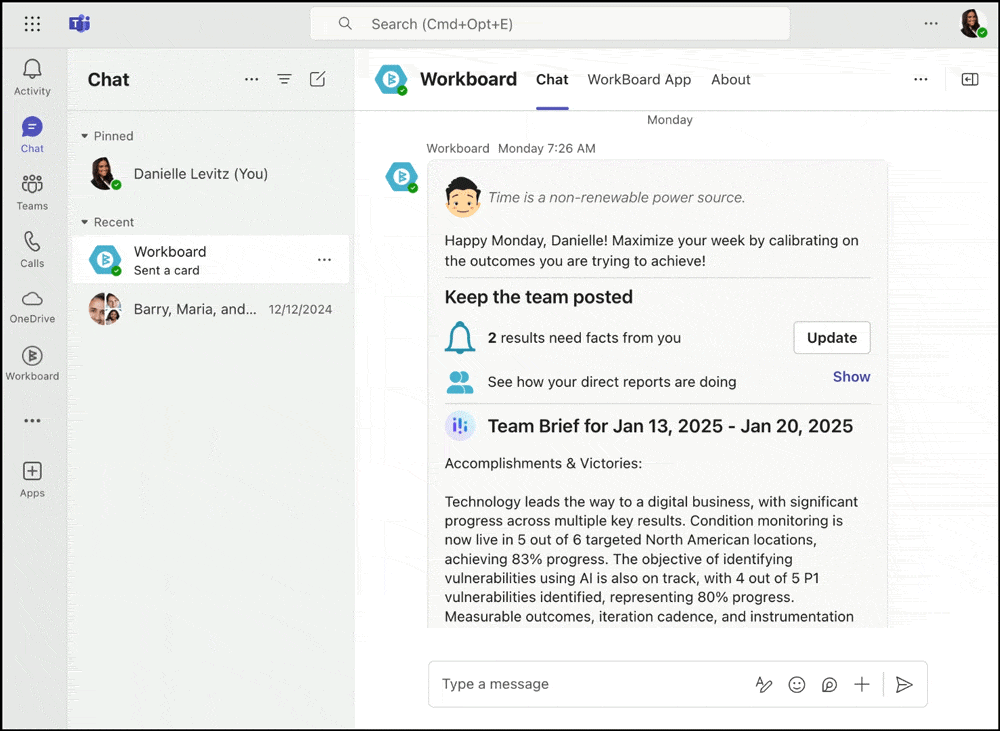Click the Microsoft Teams logo
Image resolution: width=1000 pixels, height=731 pixels.
[x=80, y=24]
